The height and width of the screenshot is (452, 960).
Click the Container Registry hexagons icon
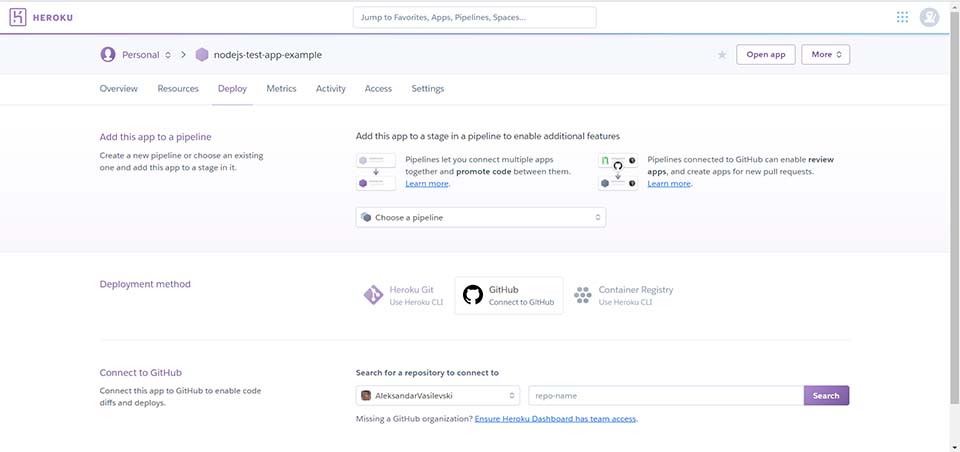(x=583, y=295)
